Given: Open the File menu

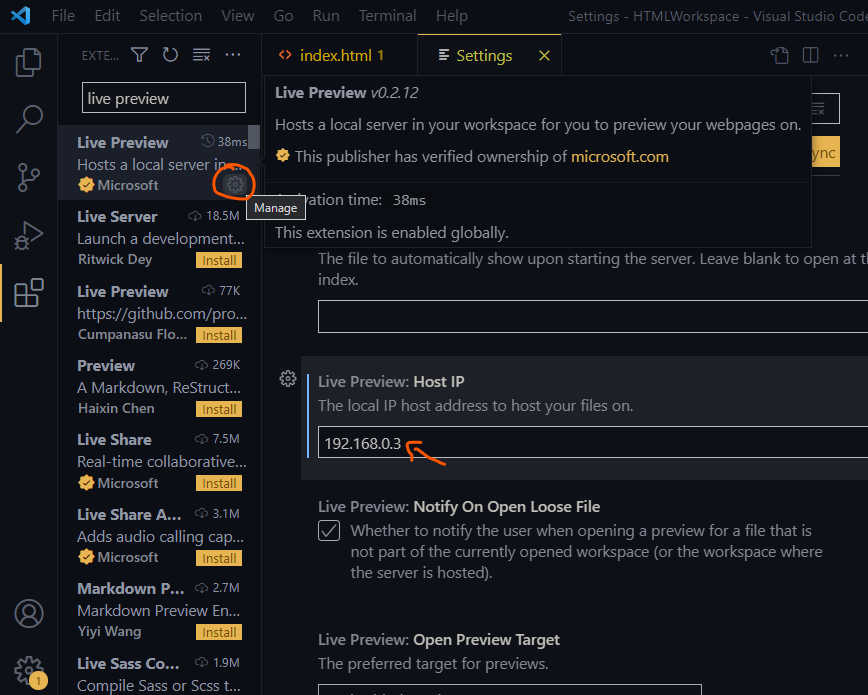Looking at the screenshot, I should click(63, 16).
